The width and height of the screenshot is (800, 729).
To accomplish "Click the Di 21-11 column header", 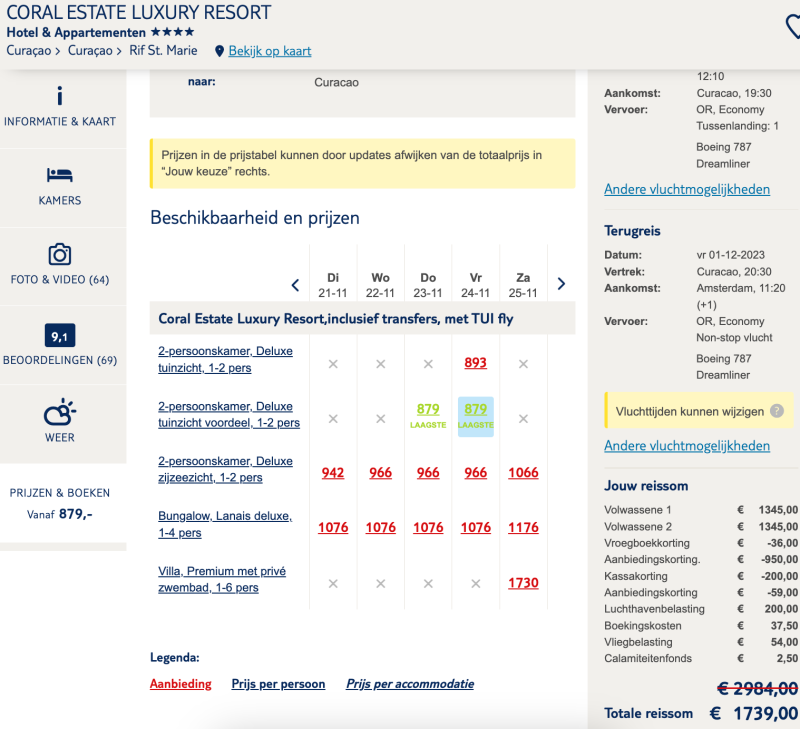I will (x=333, y=285).
